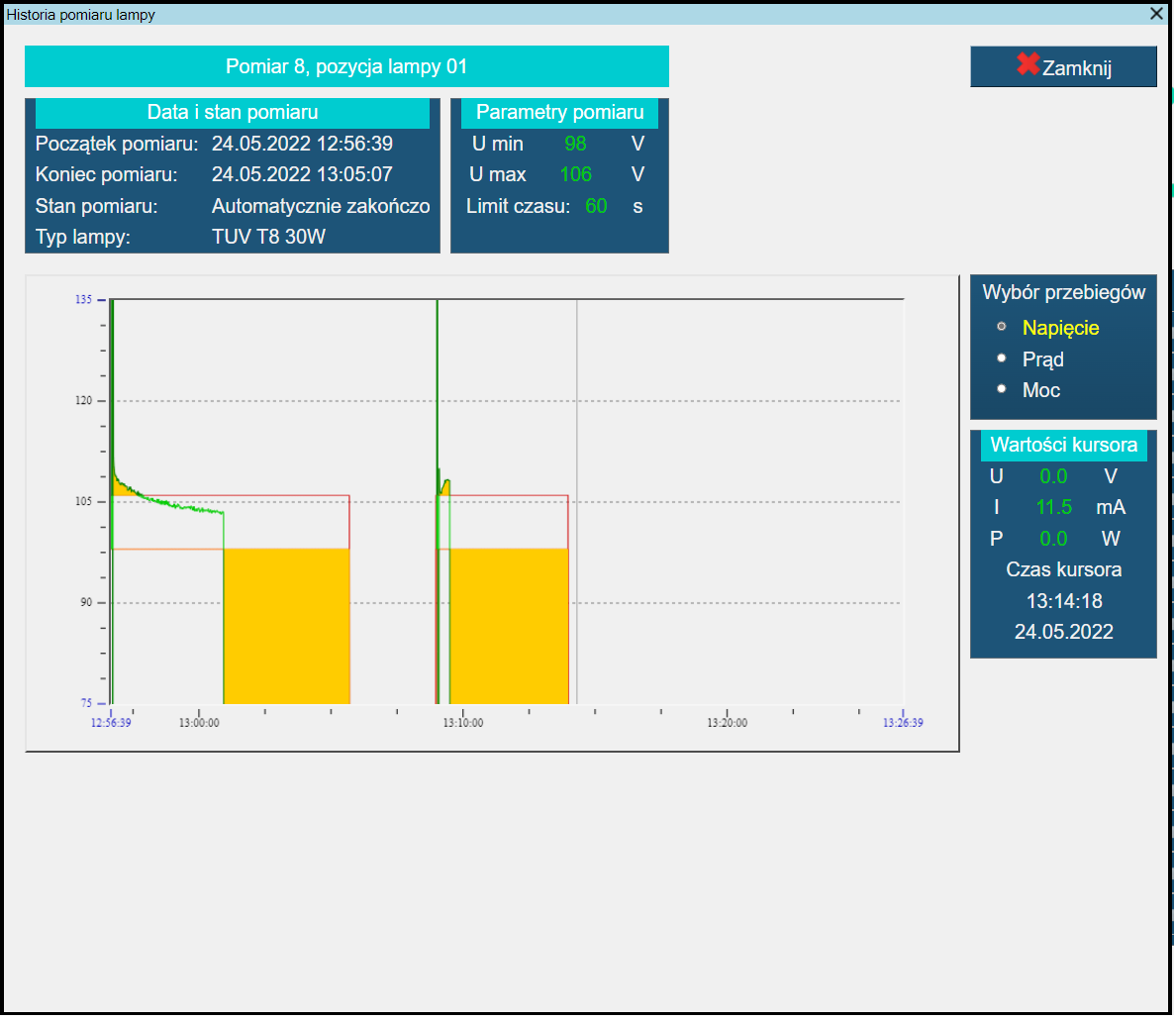
Task: Click the 13:14:18 cursor time display
Action: click(x=1063, y=600)
